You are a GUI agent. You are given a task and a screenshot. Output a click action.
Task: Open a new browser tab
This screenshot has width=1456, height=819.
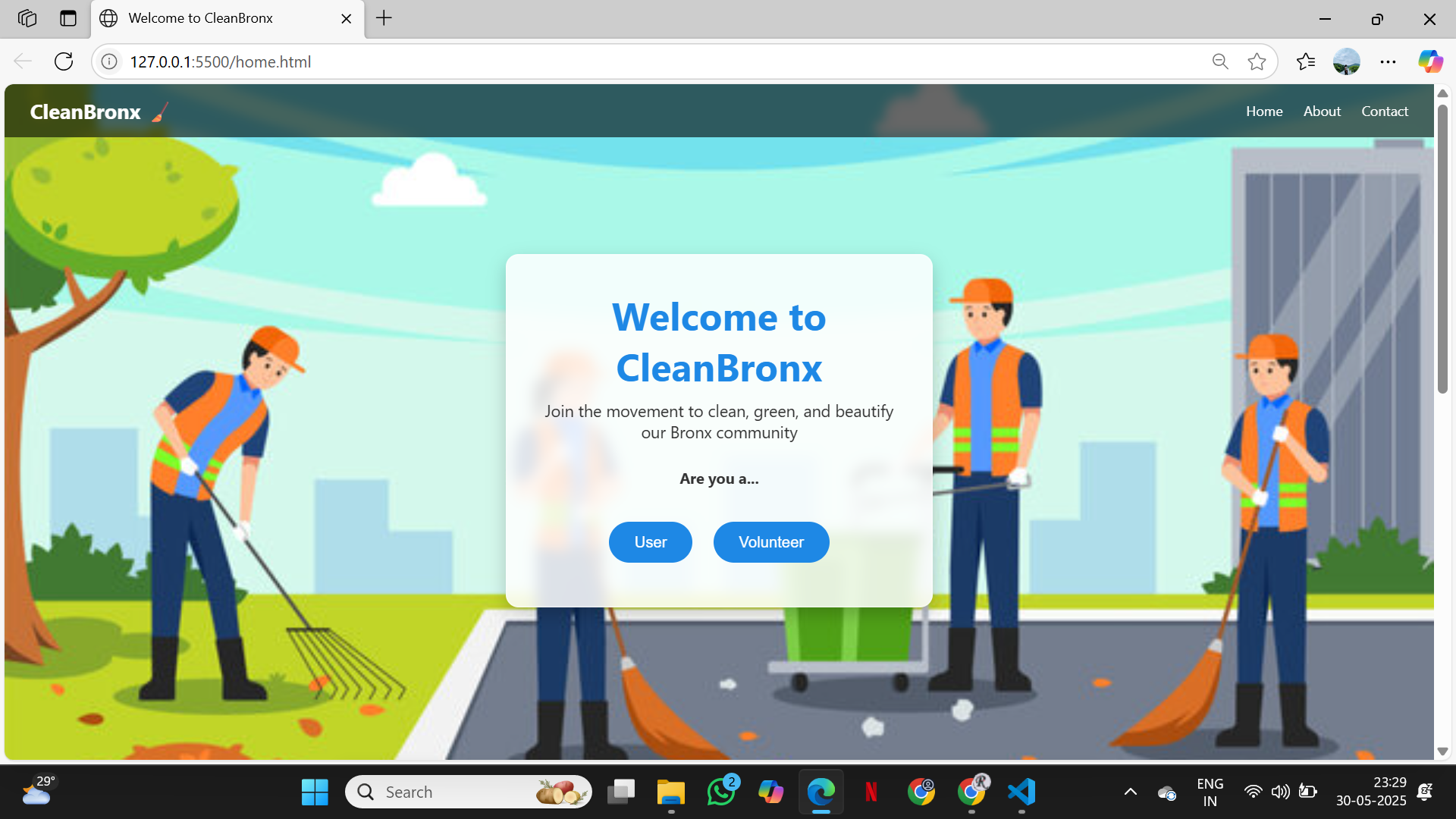pos(384,18)
